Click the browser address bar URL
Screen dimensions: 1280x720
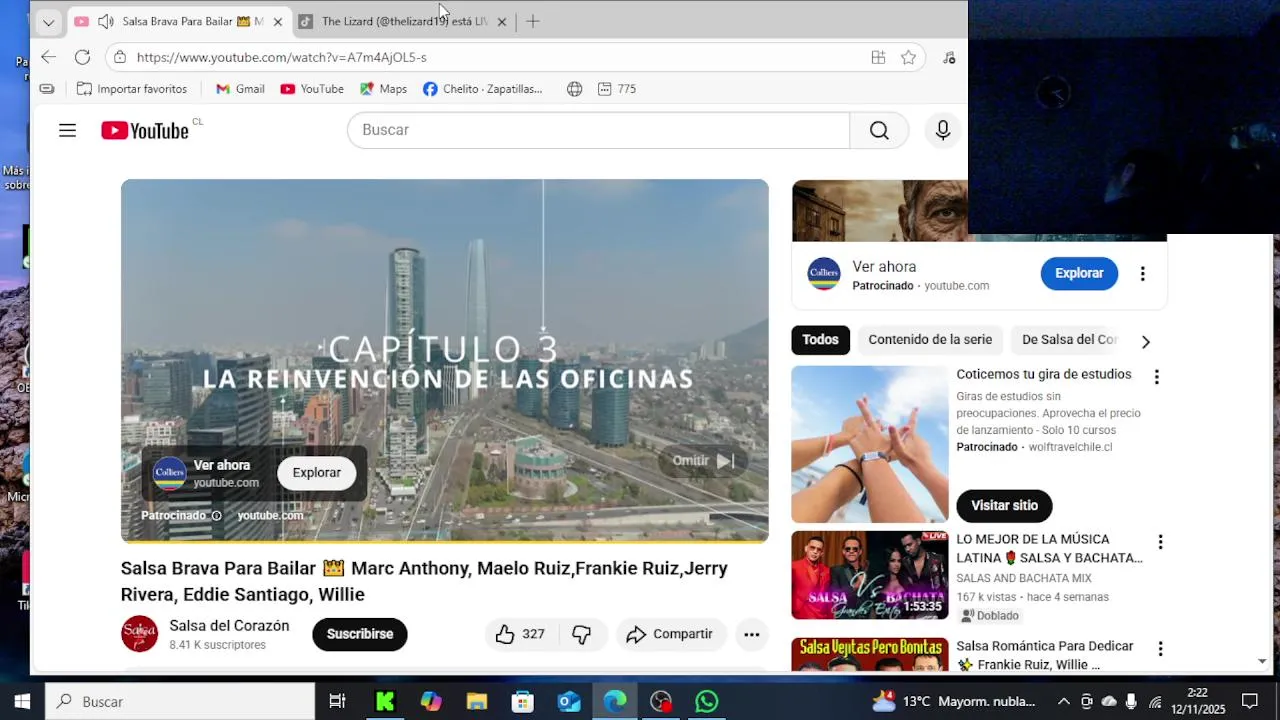coord(281,57)
